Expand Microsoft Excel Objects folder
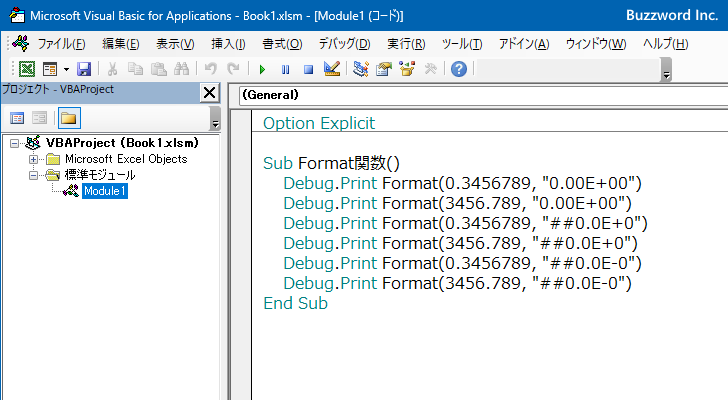The height and width of the screenshot is (400, 728). (x=33, y=160)
